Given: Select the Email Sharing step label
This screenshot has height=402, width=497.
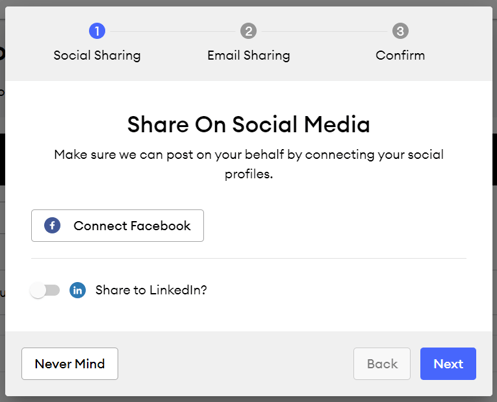Looking at the screenshot, I should pyautogui.click(x=249, y=55).
